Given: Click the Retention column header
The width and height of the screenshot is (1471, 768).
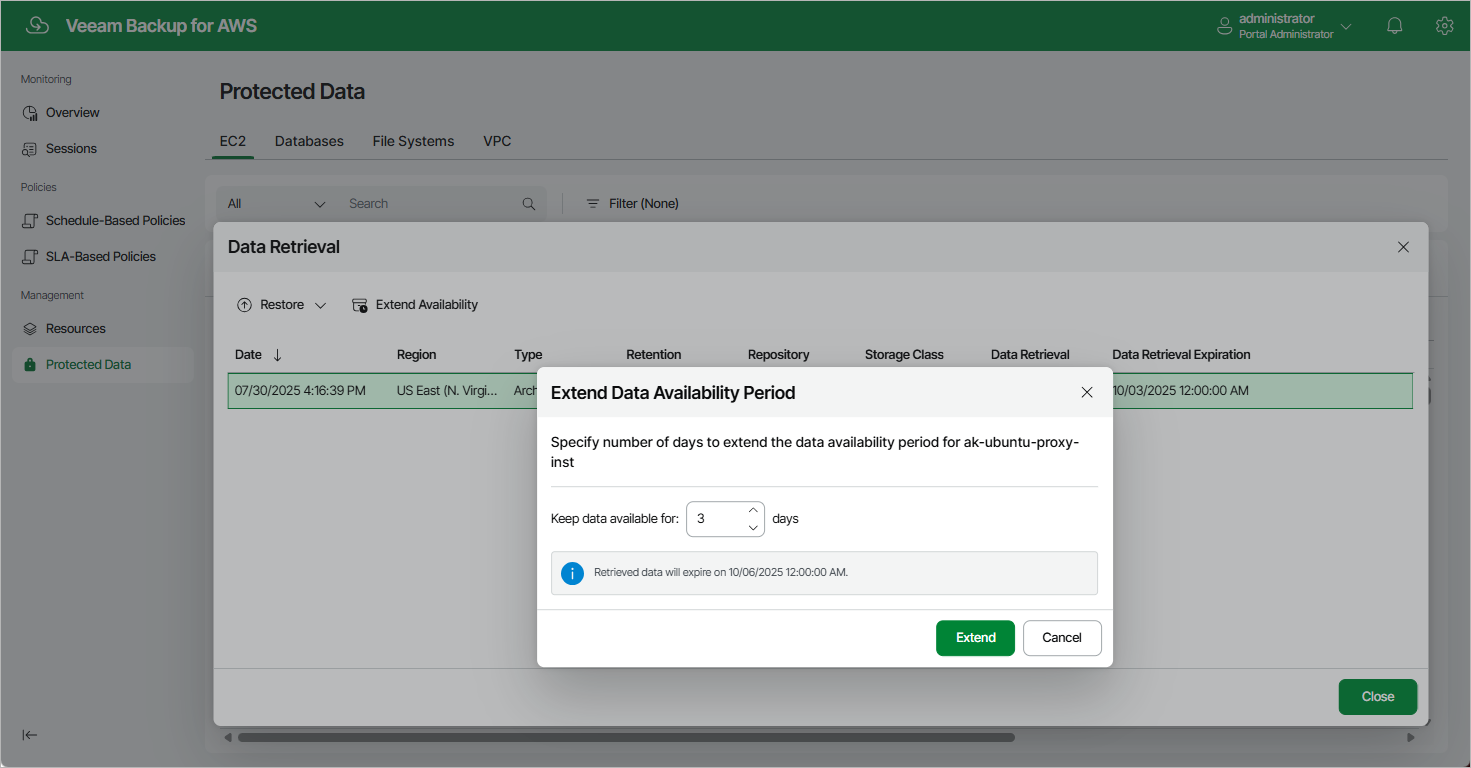Looking at the screenshot, I should click(654, 355).
